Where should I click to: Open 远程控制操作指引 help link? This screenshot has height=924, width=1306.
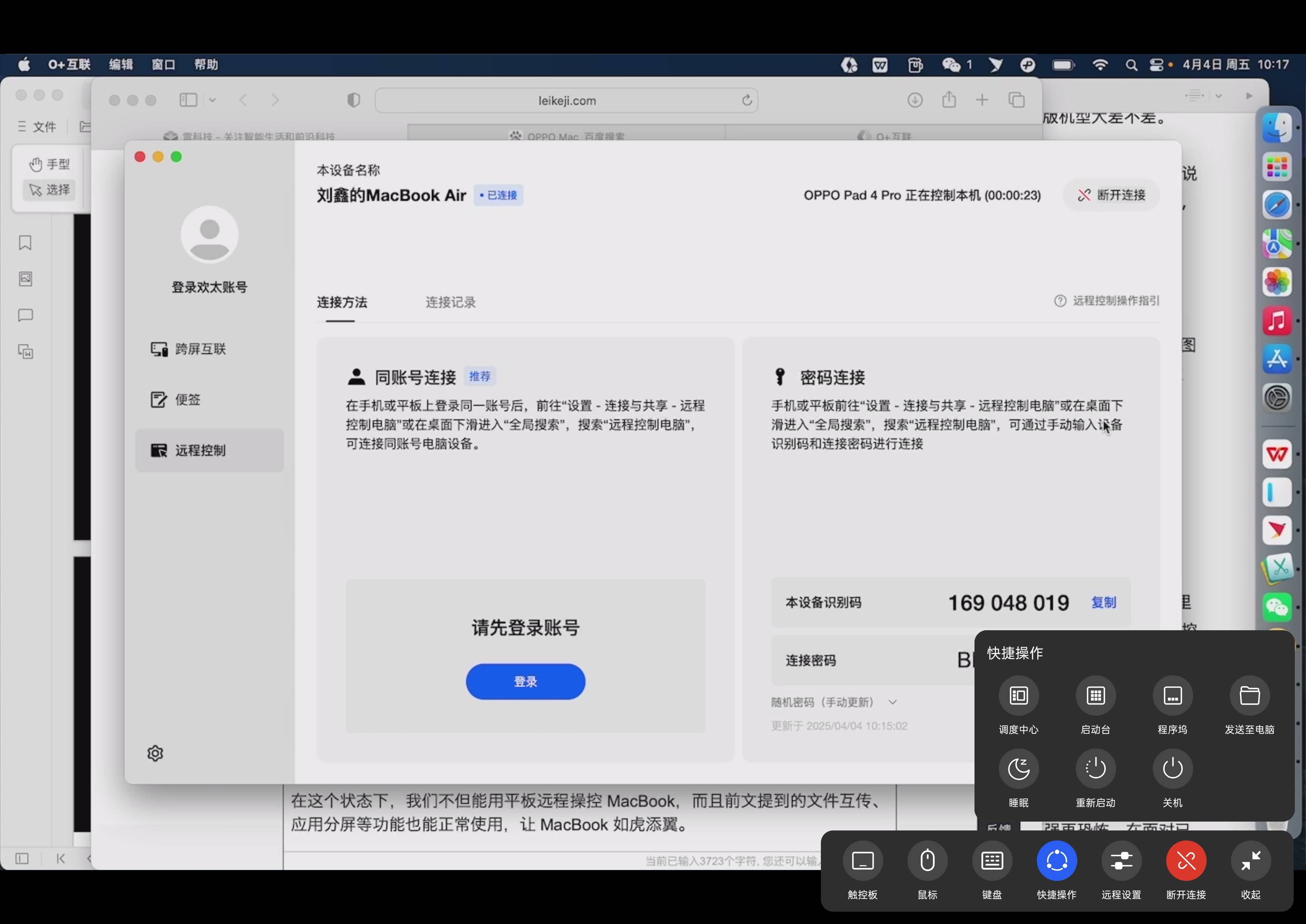point(1107,300)
